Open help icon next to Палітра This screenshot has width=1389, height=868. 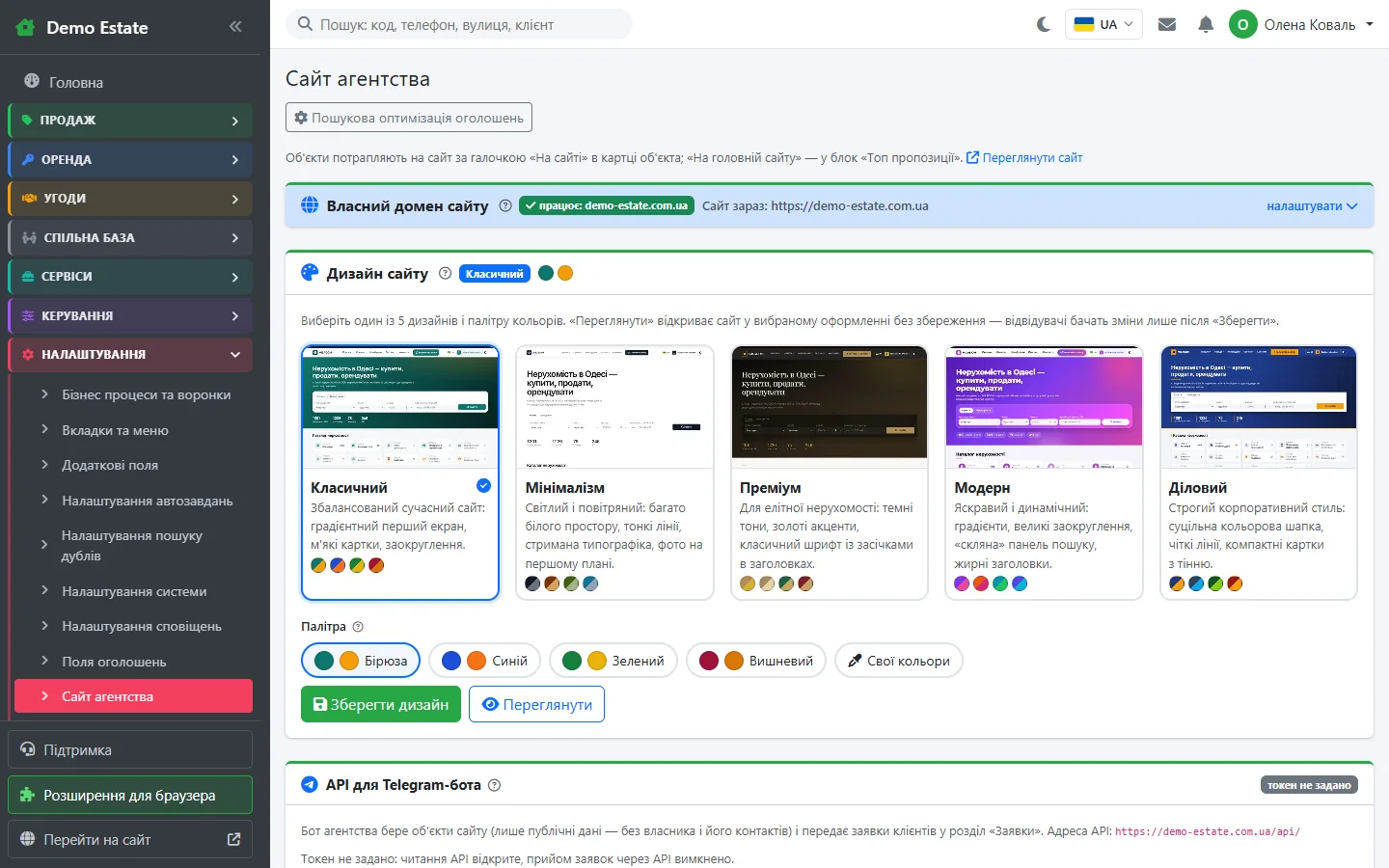(358, 627)
